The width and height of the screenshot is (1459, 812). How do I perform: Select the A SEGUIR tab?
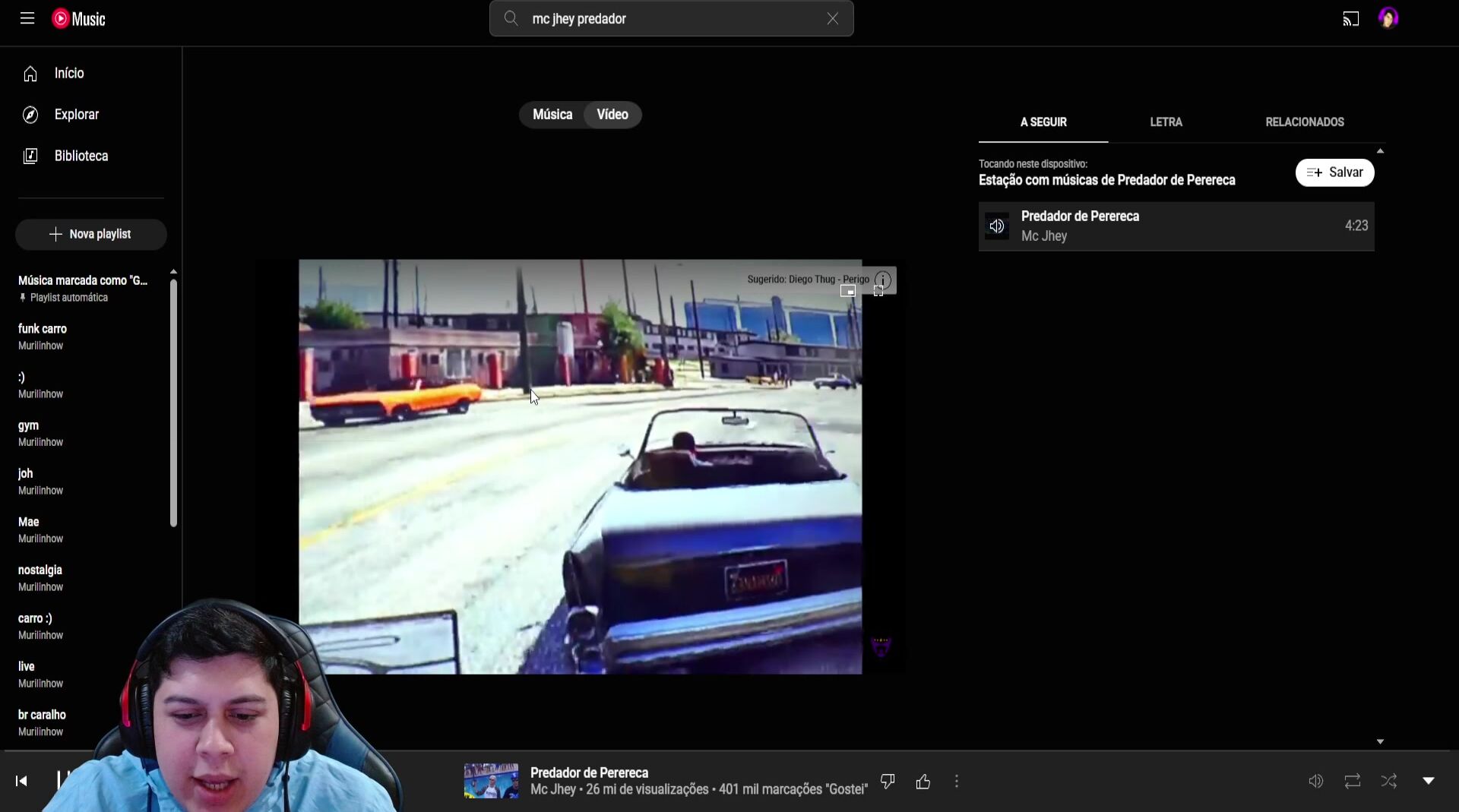(1043, 122)
